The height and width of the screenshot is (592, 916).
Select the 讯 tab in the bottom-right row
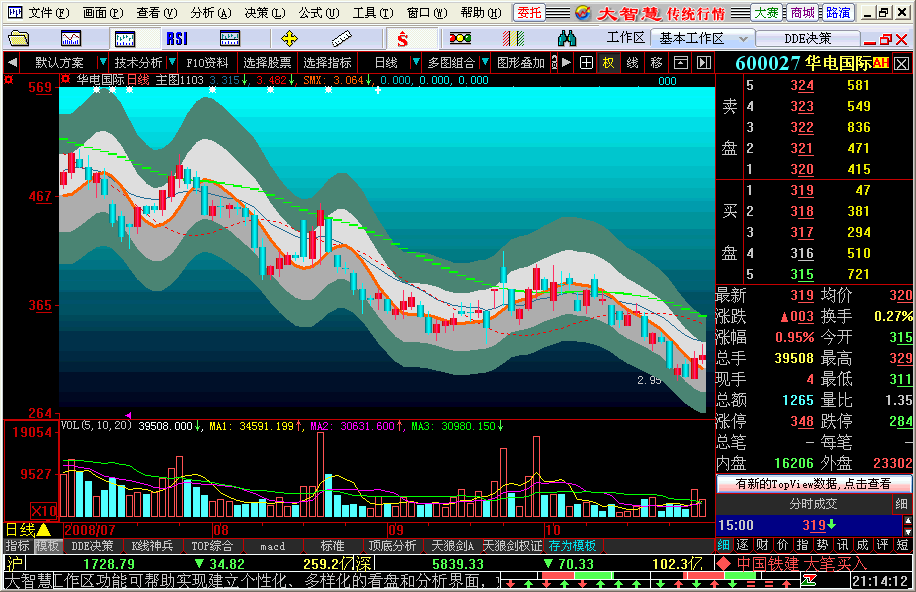click(x=842, y=545)
